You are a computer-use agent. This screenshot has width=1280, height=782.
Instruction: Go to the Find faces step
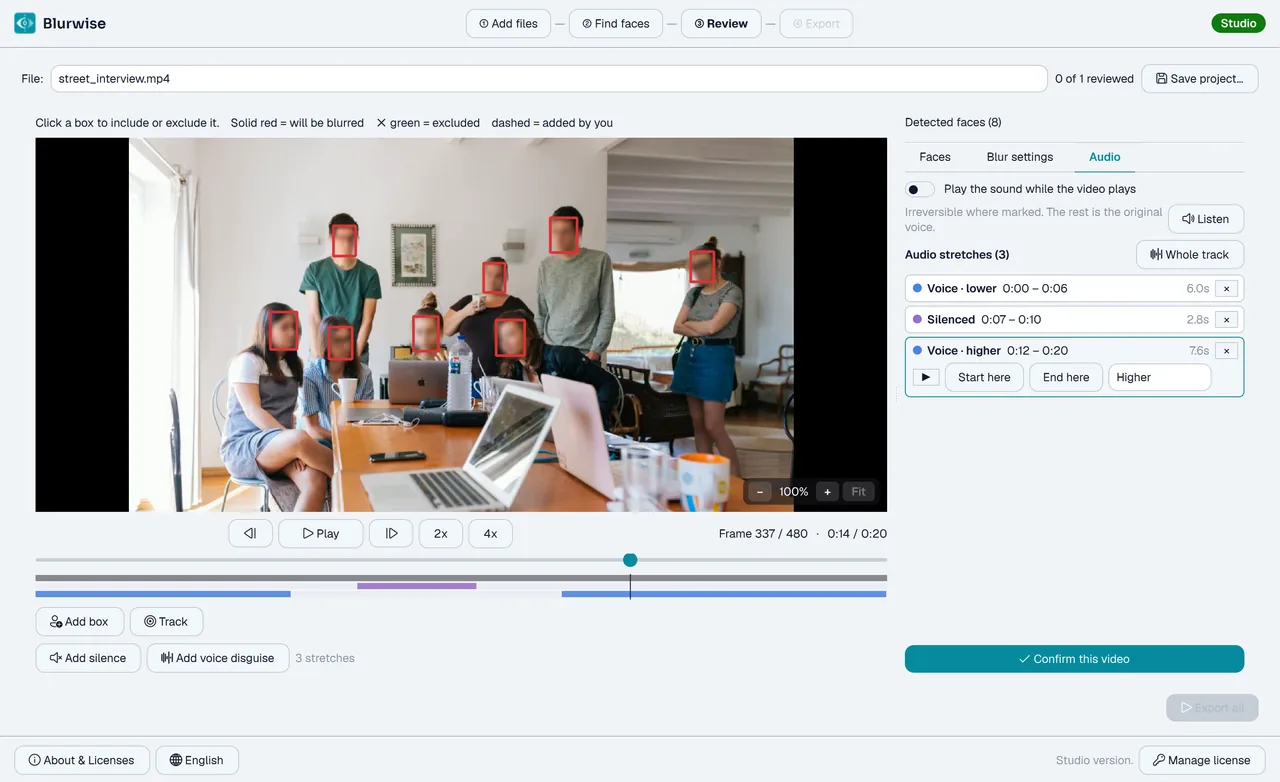tap(616, 23)
